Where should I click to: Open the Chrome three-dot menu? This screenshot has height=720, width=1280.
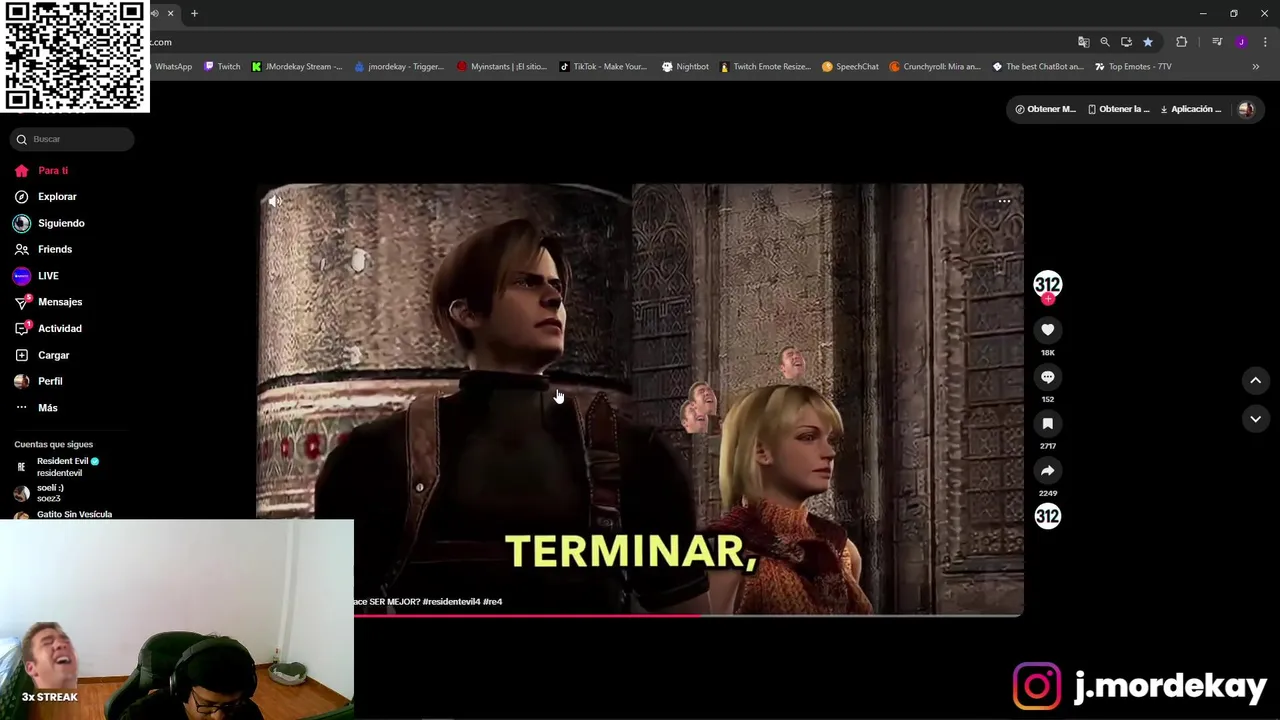(x=1265, y=42)
